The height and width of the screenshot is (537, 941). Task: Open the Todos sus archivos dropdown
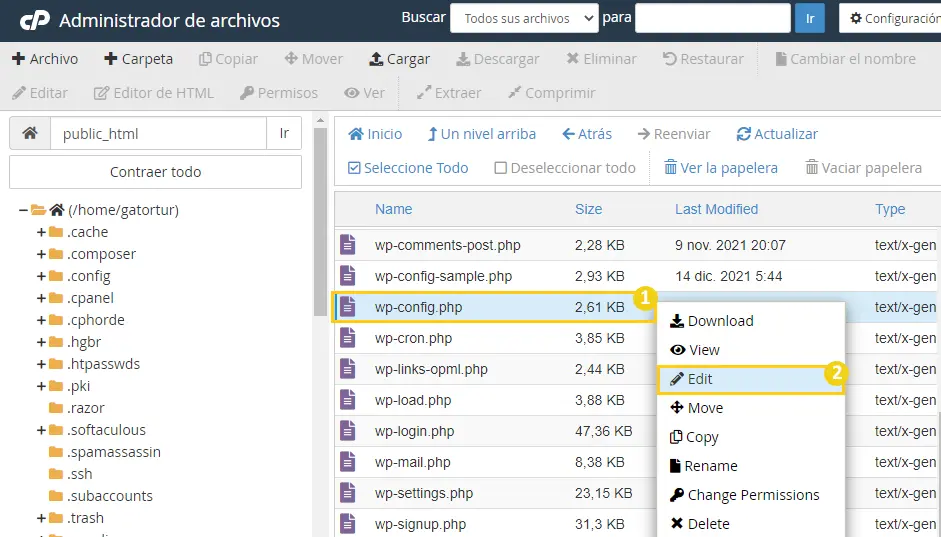pos(524,19)
